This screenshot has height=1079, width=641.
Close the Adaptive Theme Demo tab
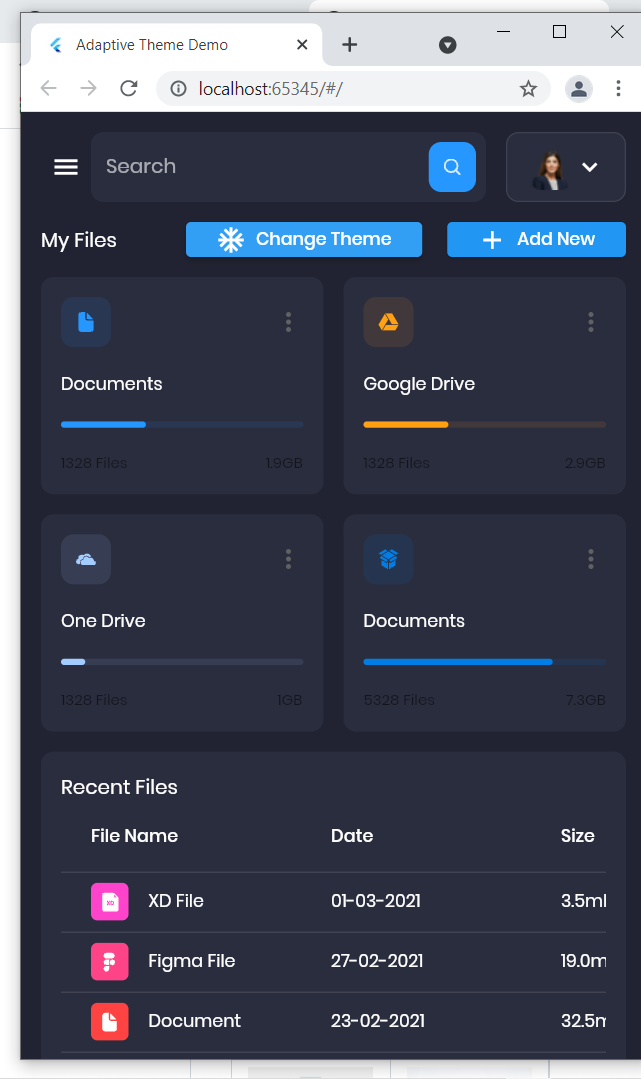tap(302, 45)
